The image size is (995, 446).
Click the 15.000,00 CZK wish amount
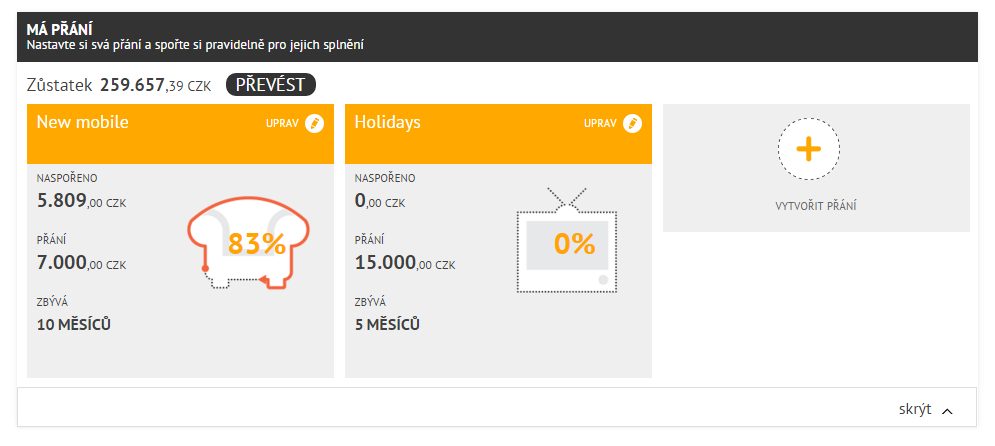[404, 263]
